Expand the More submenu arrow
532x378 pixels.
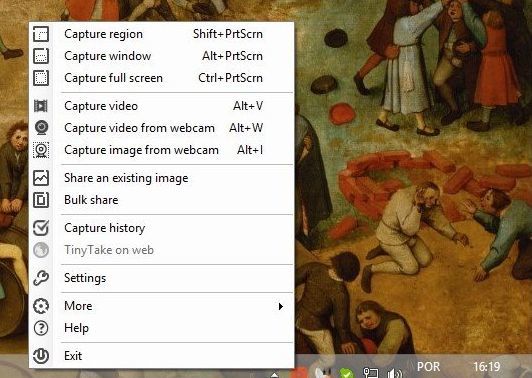(x=281, y=306)
